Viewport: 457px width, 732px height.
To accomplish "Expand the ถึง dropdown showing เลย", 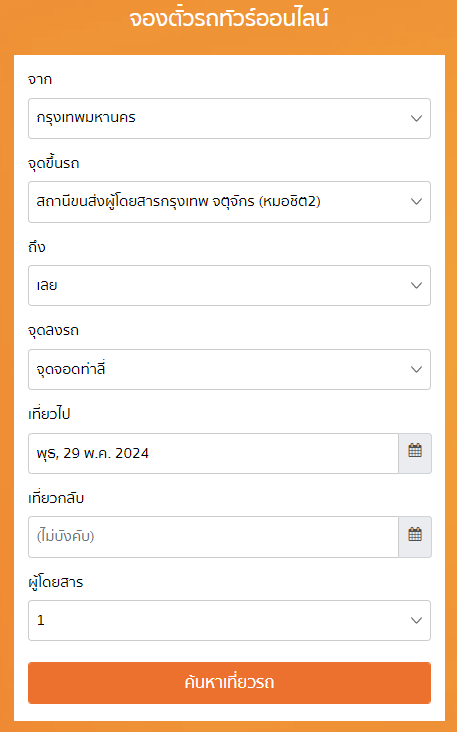I will (x=229, y=285).
